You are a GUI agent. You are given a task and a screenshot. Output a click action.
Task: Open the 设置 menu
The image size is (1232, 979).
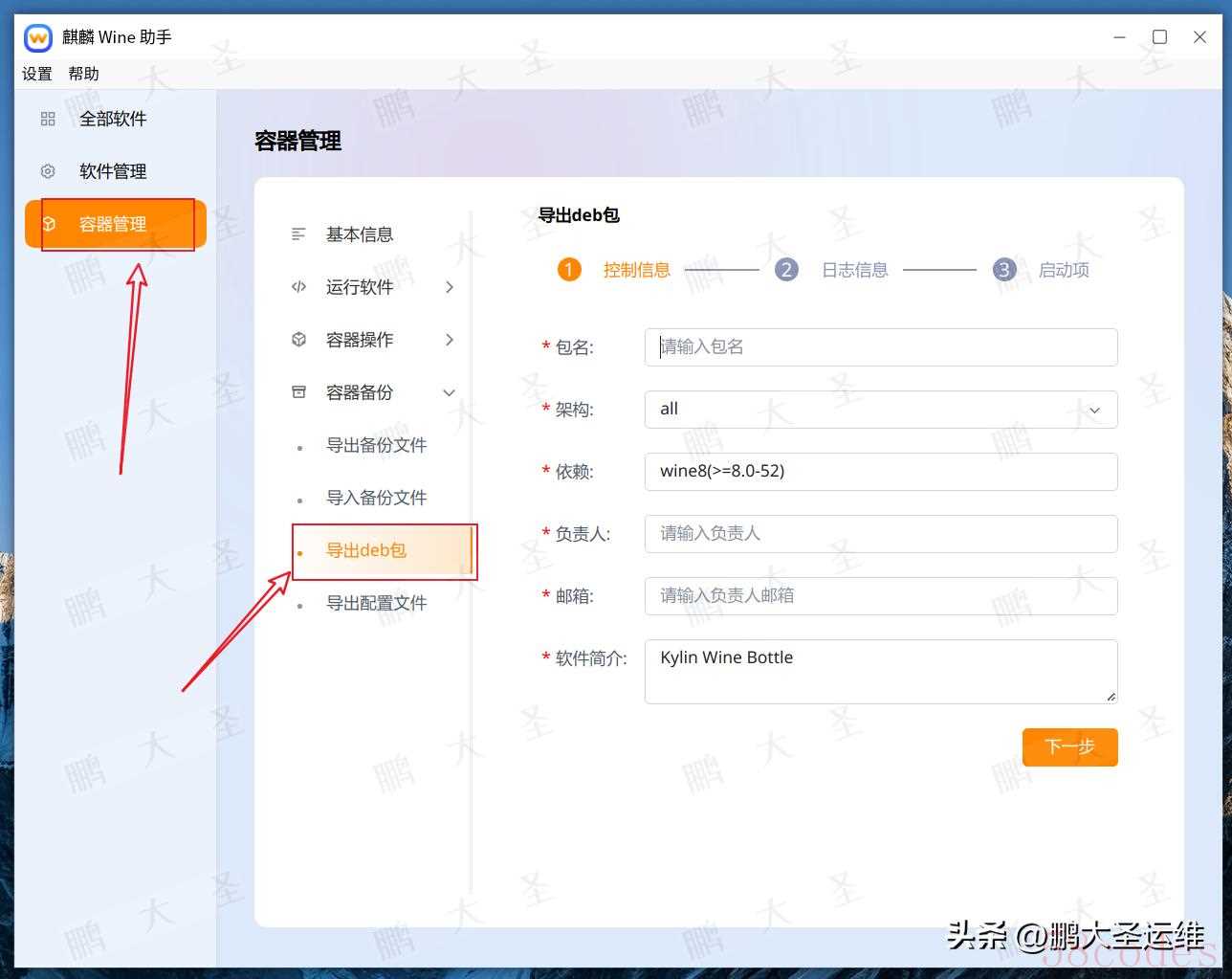click(x=37, y=74)
